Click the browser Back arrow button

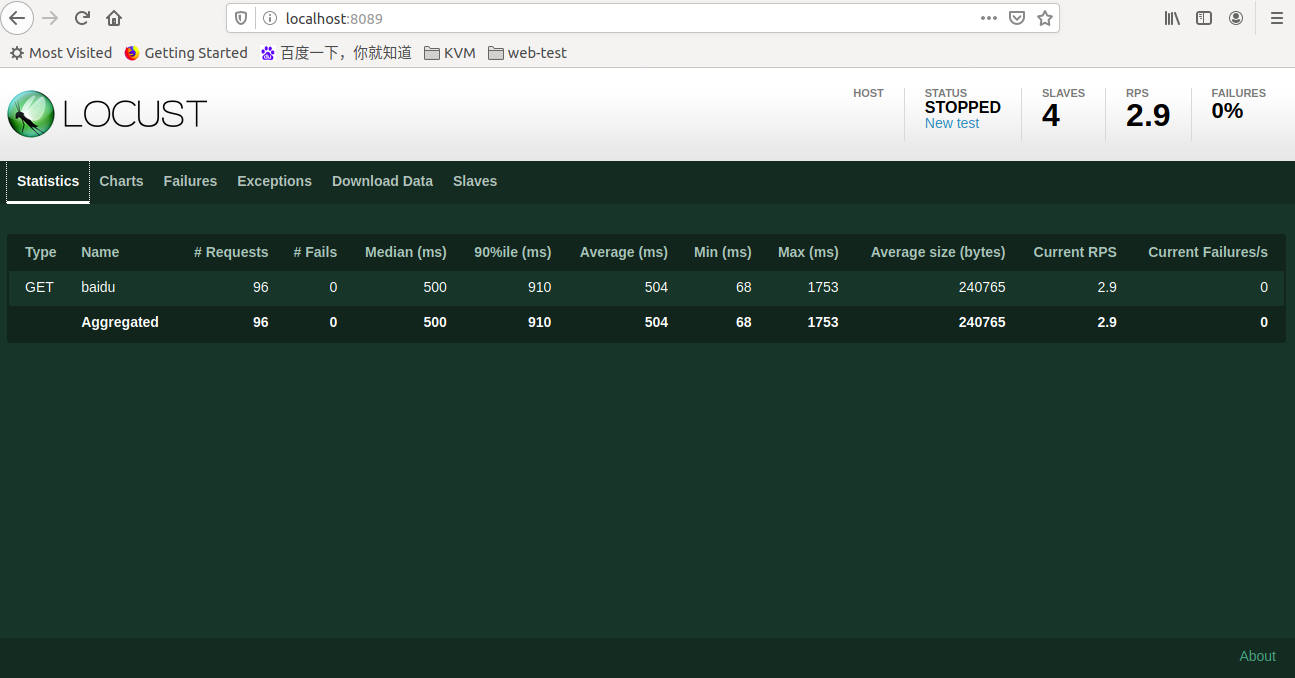tap(17, 18)
